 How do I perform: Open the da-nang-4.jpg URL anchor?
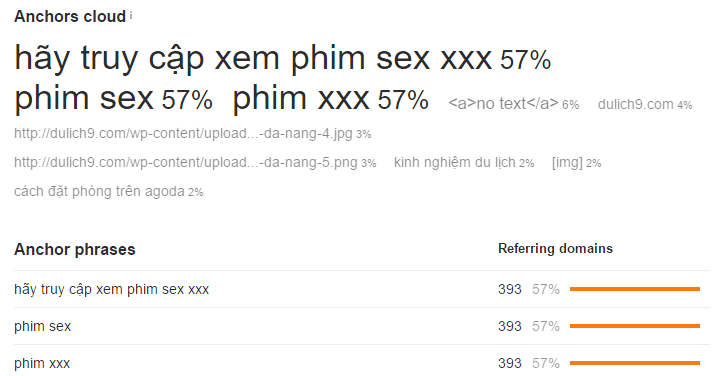(183, 134)
